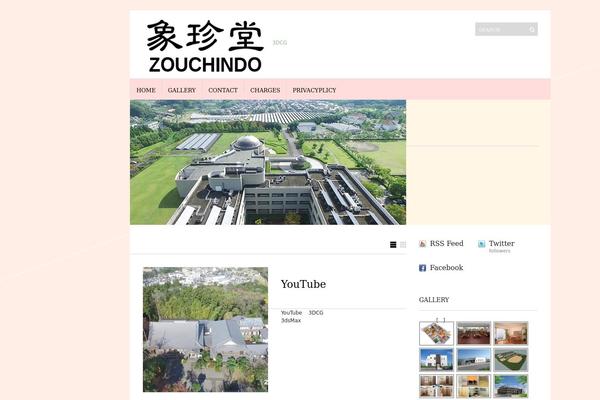Open the white building gallery thumbnail
The height and width of the screenshot is (400, 600).
pos(436,360)
